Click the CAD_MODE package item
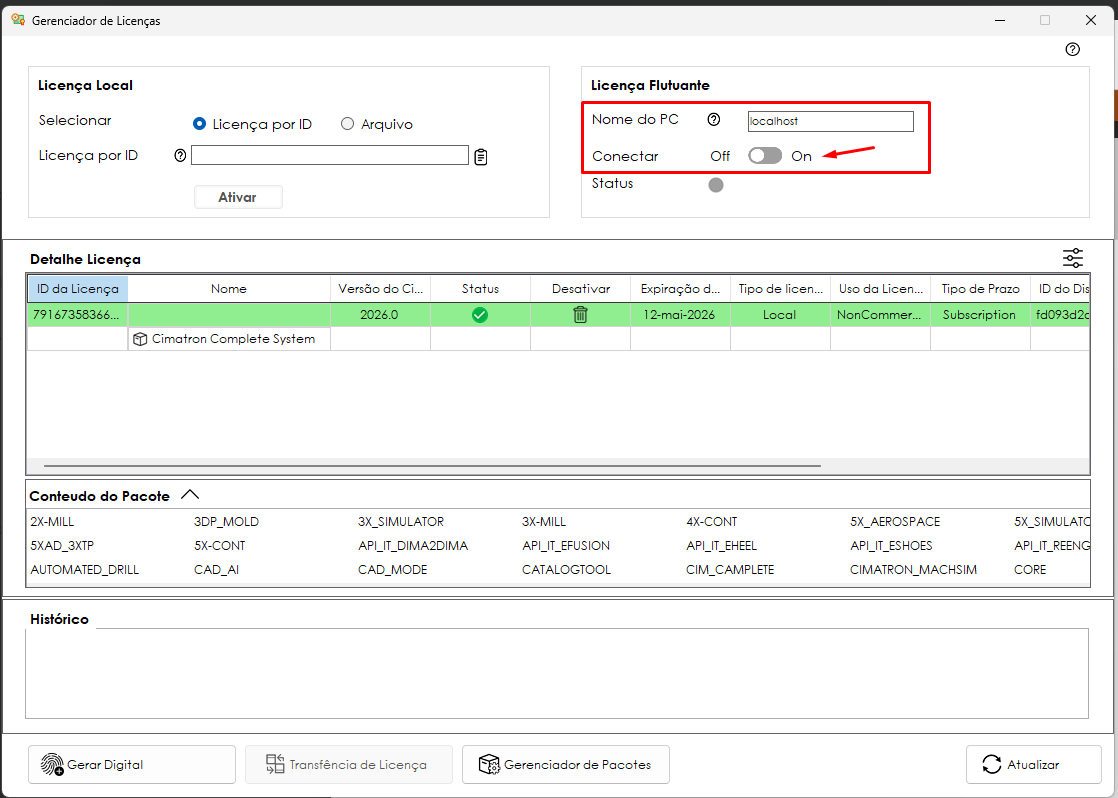 [x=393, y=570]
